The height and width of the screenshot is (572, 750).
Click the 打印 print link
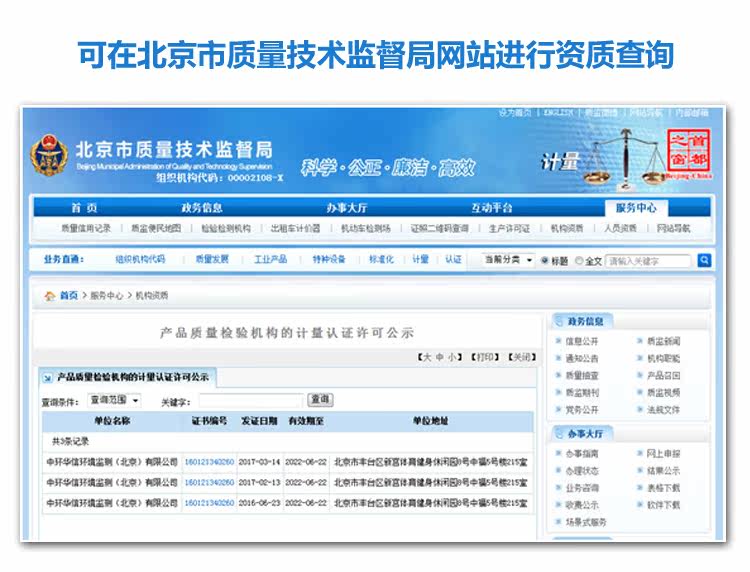(485, 357)
